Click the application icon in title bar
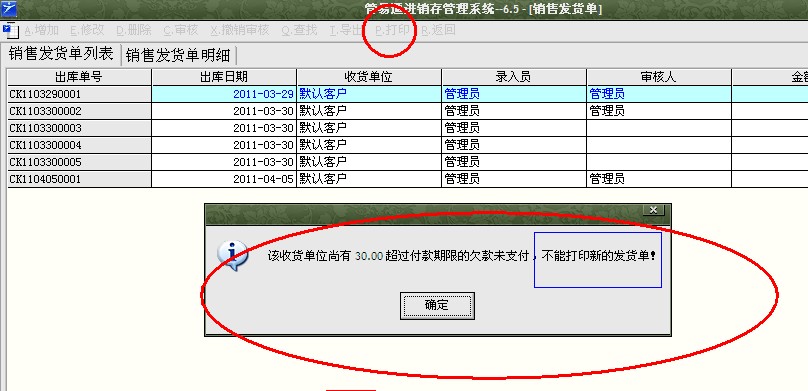This screenshot has width=808, height=391. 8,9
